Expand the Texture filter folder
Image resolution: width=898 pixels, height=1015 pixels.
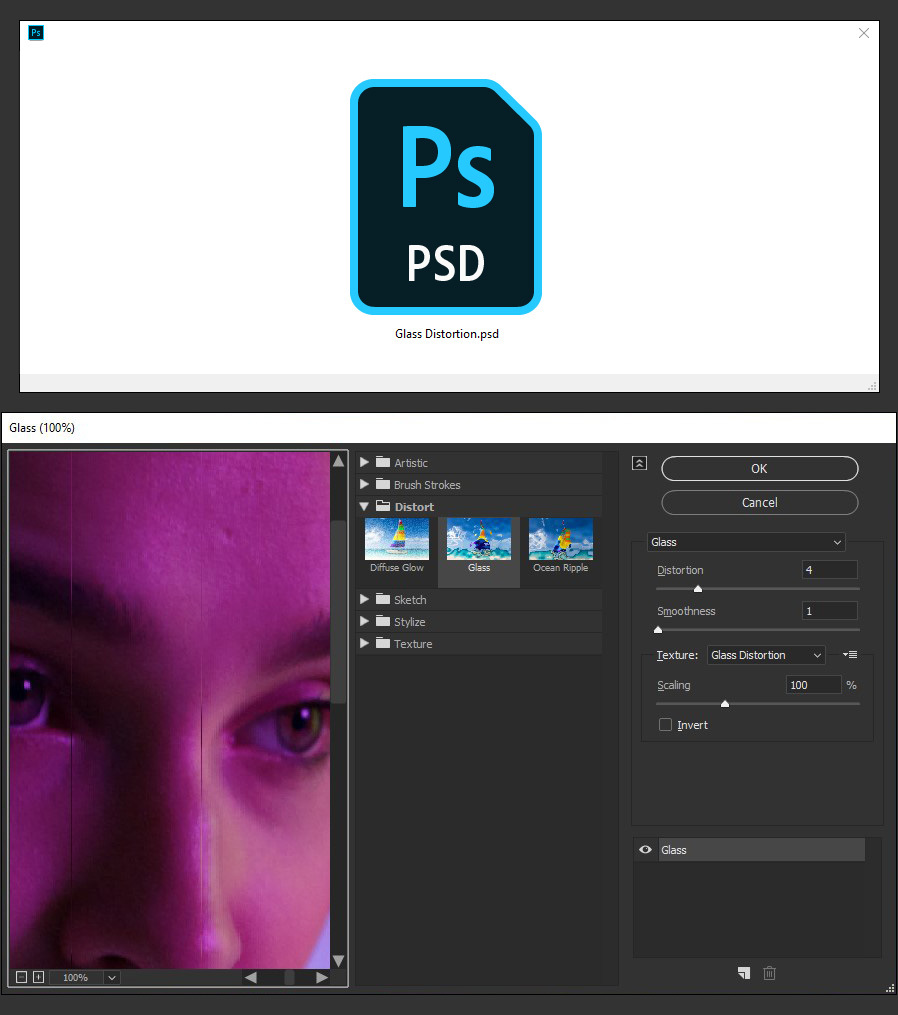[x=365, y=643]
